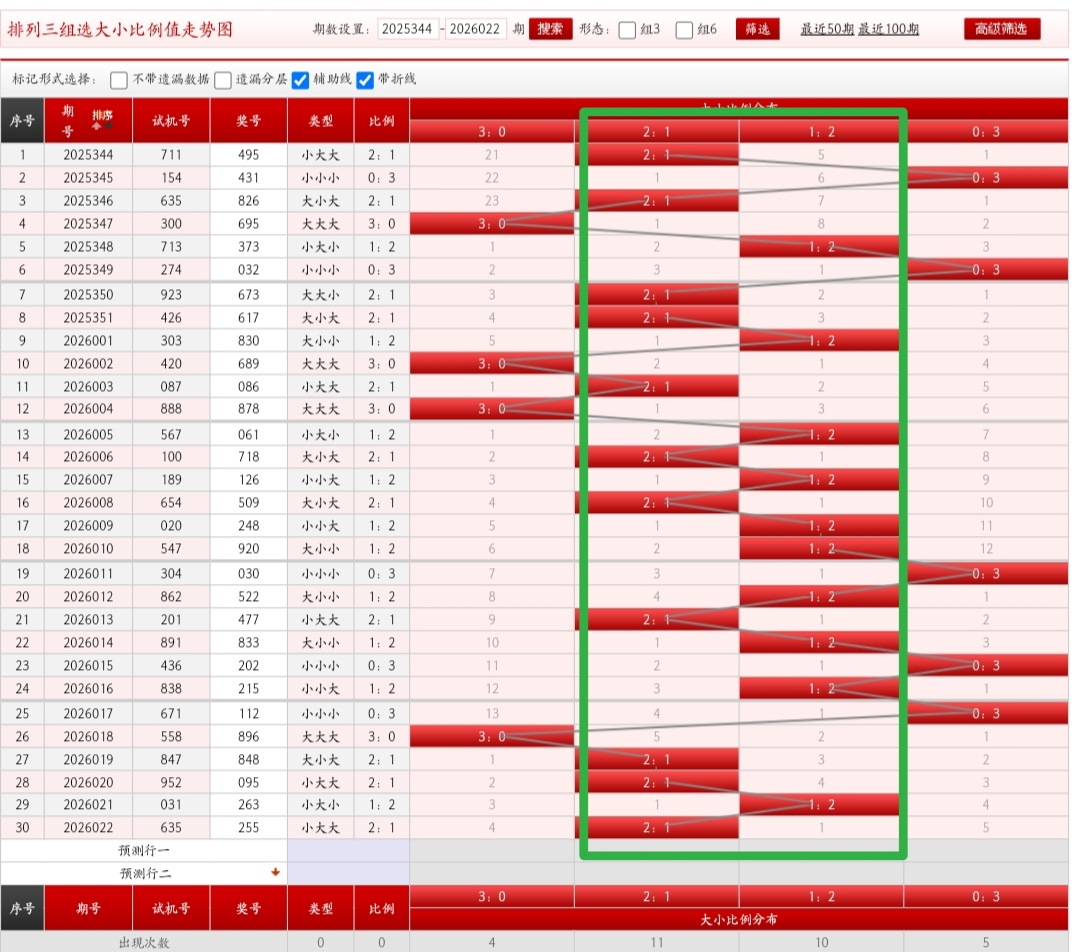Click 类型 小小小 in row 2025349
This screenshot has width=1080, height=952.
[321, 270]
